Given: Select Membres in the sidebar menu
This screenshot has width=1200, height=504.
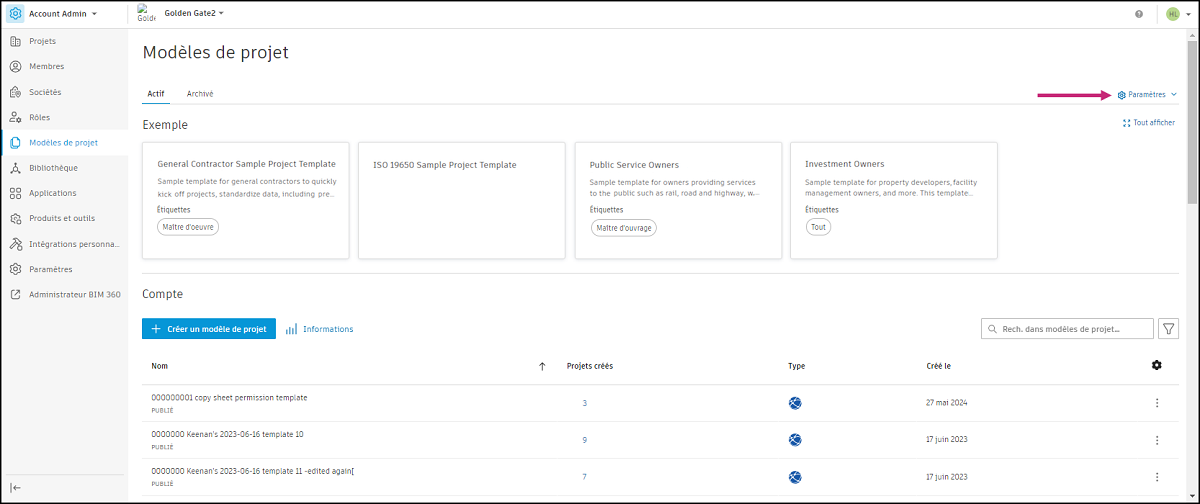Looking at the screenshot, I should coord(47,67).
